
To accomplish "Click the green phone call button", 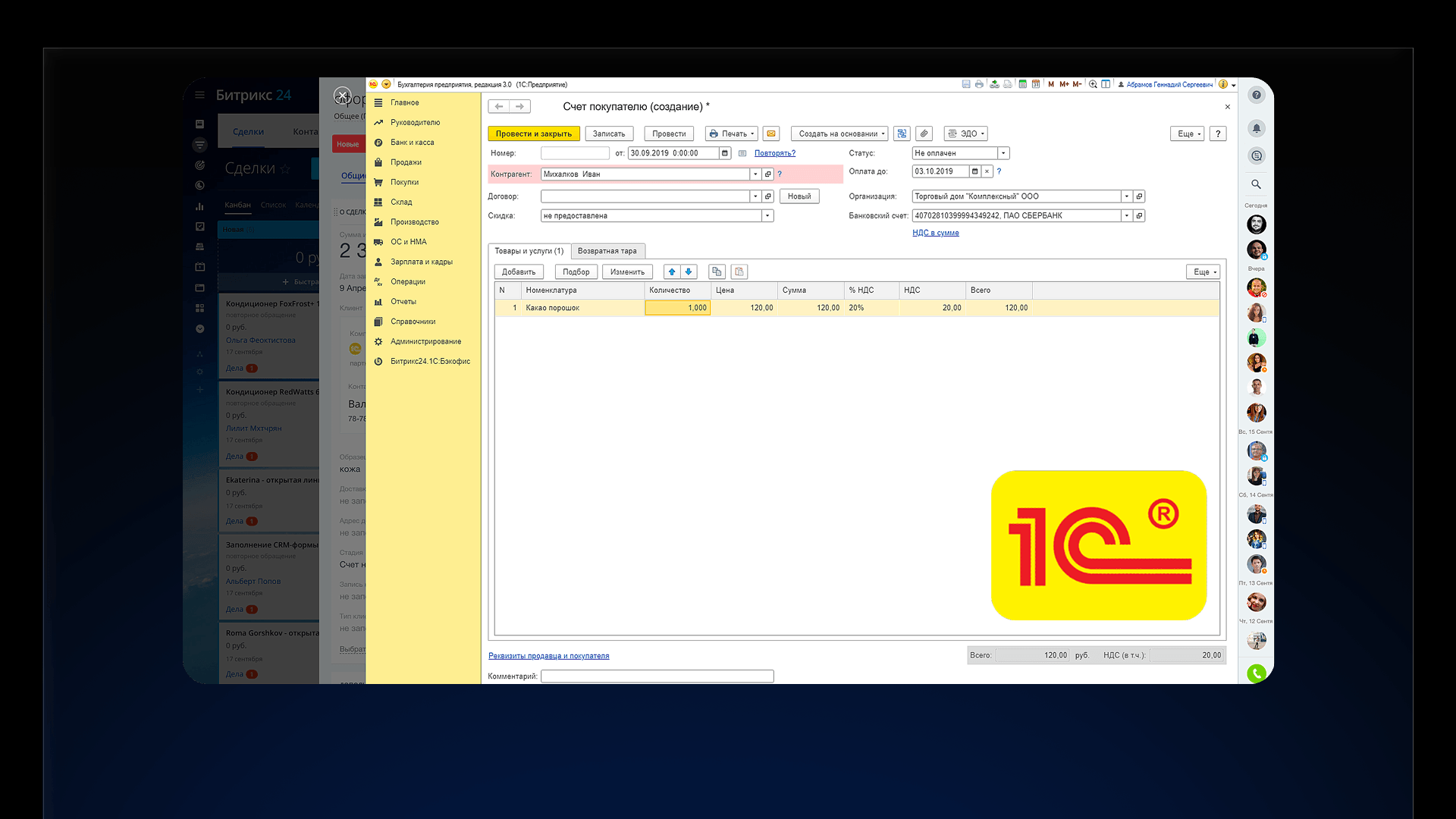I will [1257, 673].
